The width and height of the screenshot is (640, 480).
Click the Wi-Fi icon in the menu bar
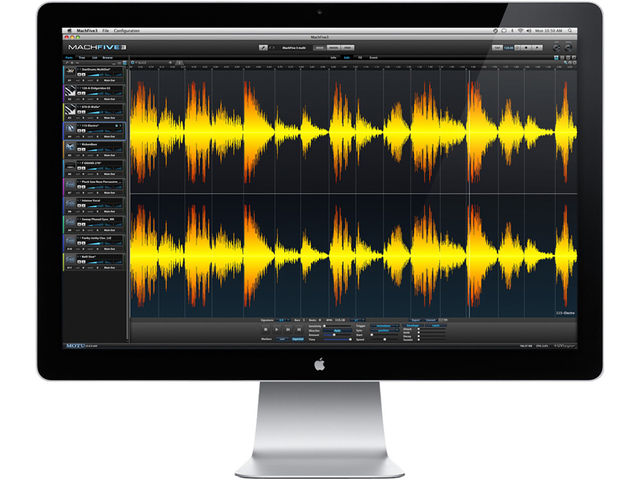point(521,31)
